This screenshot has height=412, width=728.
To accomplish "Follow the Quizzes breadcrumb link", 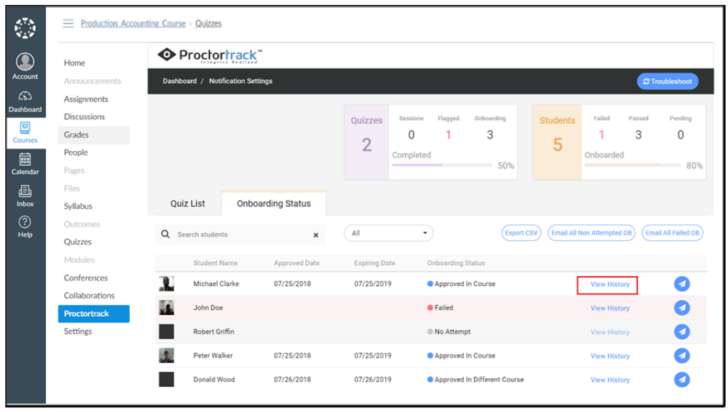I will click(x=208, y=23).
